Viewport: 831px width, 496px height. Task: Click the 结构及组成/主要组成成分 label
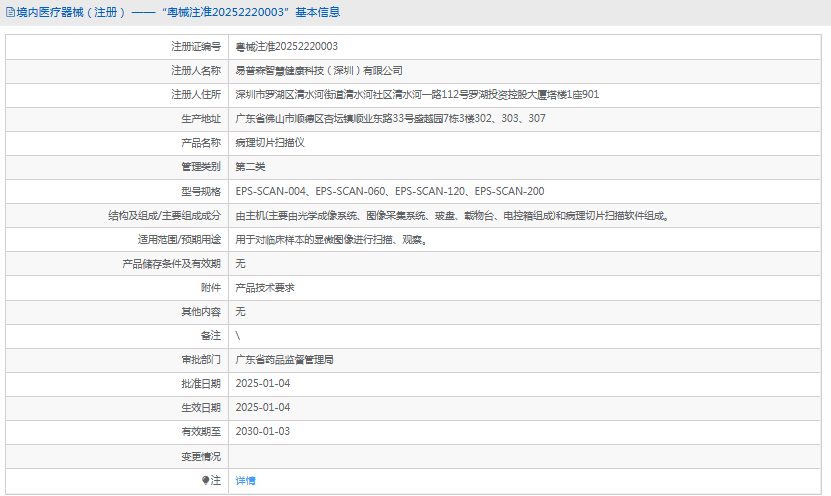[164, 216]
